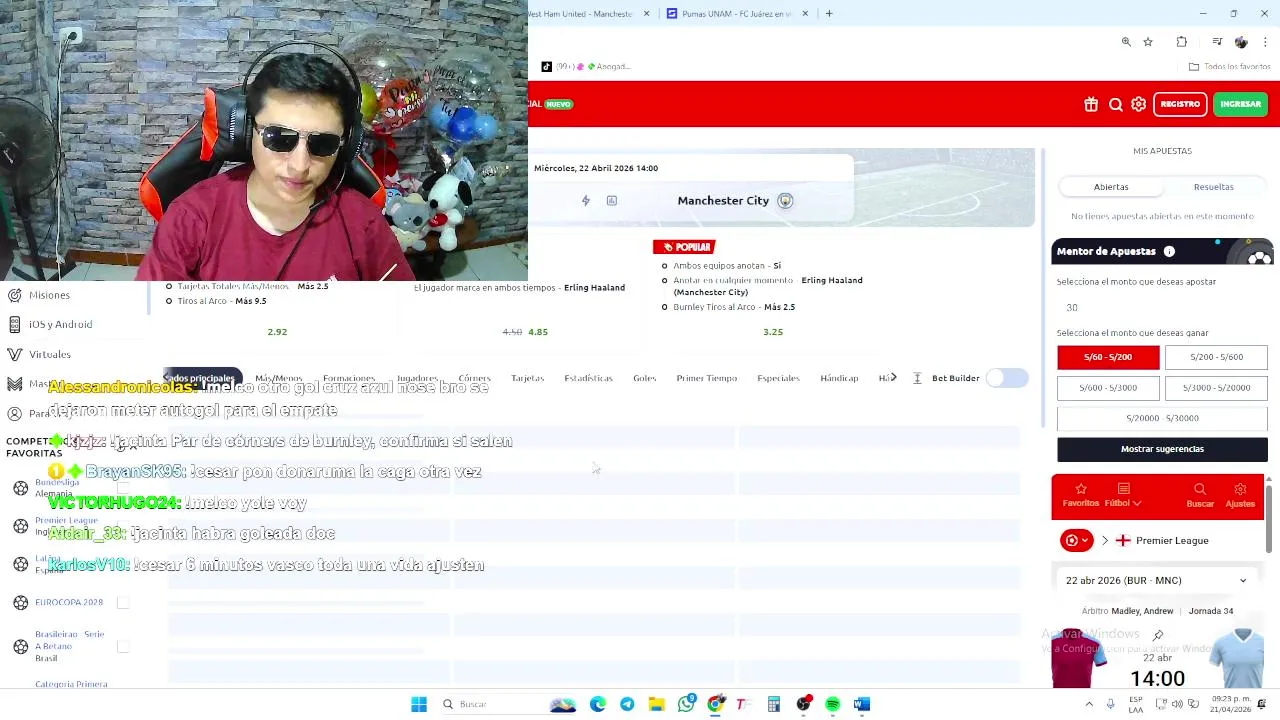Select S/3000 - S/20000 win range
Screen dimensions: 1280x720
1216,388
